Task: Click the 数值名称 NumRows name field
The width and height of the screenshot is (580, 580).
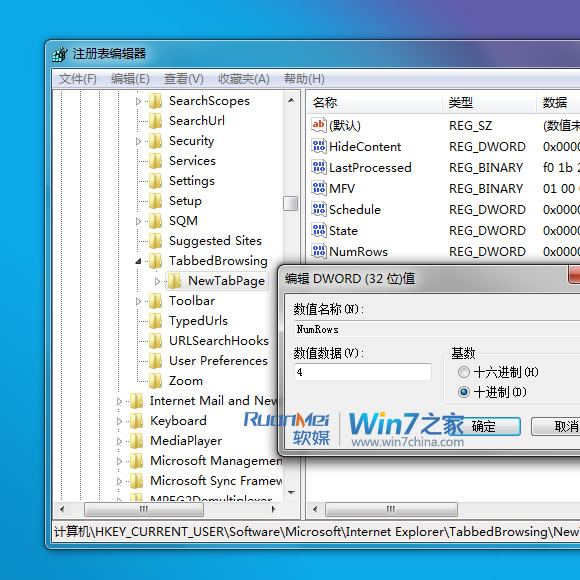Action: click(x=437, y=329)
